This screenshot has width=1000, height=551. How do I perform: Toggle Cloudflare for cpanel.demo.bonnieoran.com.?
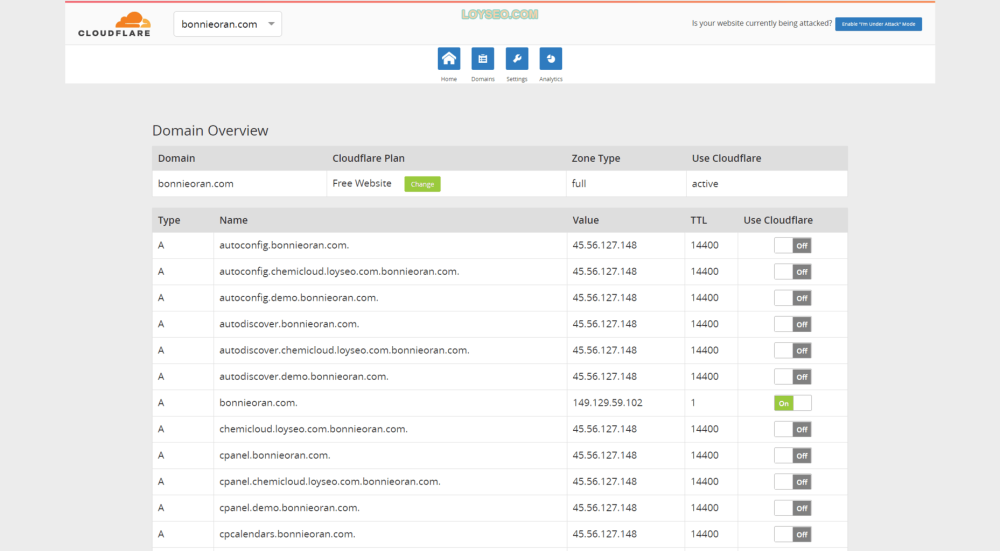[x=793, y=508]
